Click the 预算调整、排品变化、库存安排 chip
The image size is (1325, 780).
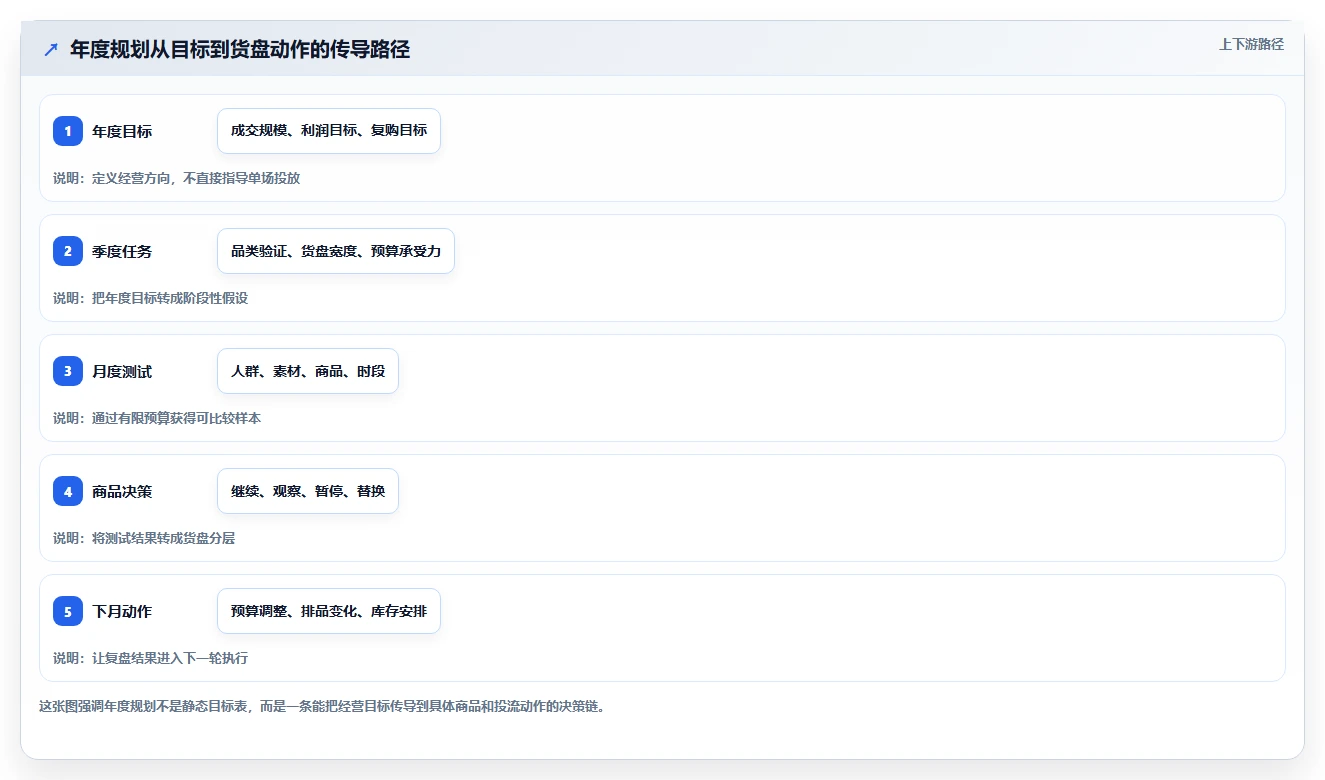[329, 611]
